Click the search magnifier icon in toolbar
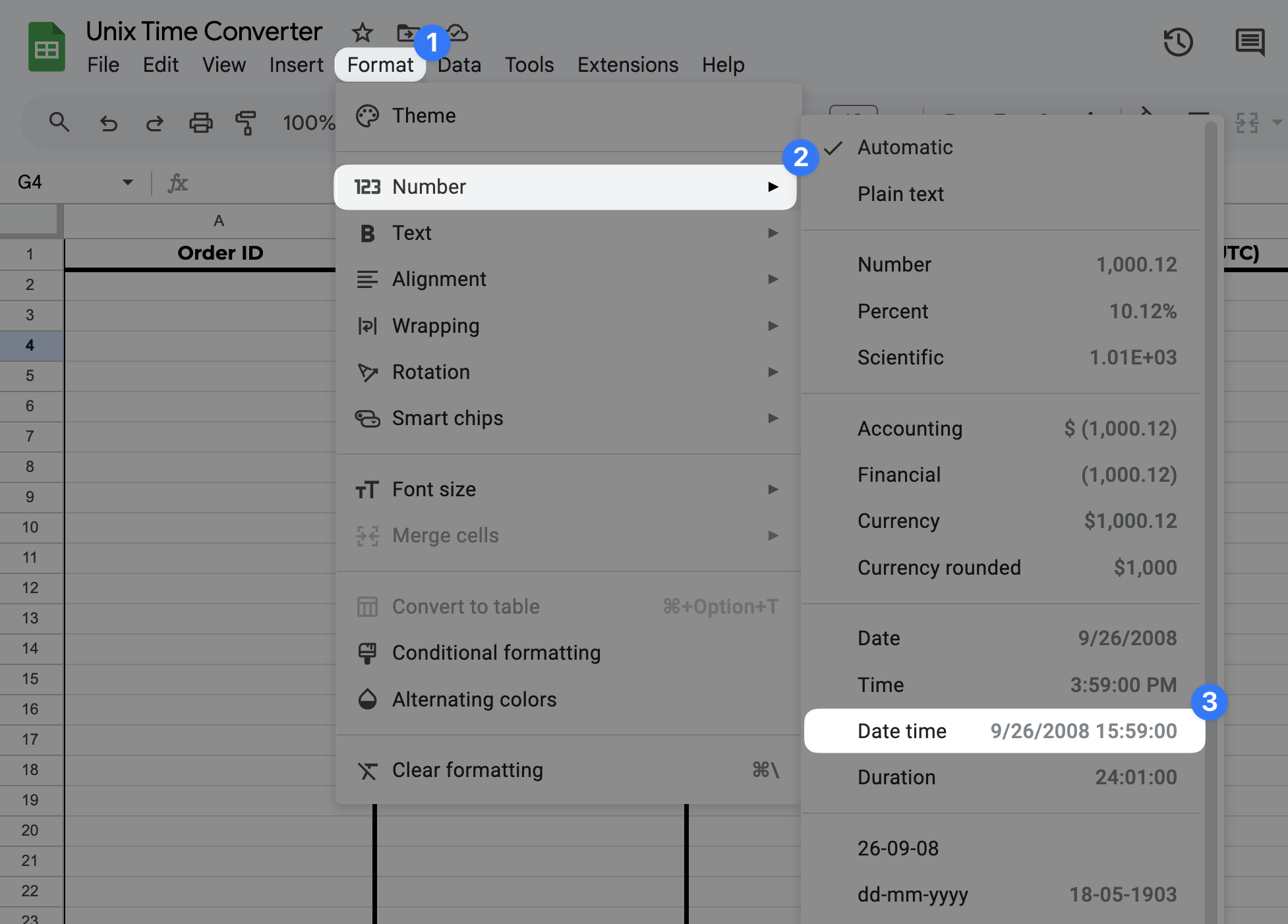 (x=59, y=122)
